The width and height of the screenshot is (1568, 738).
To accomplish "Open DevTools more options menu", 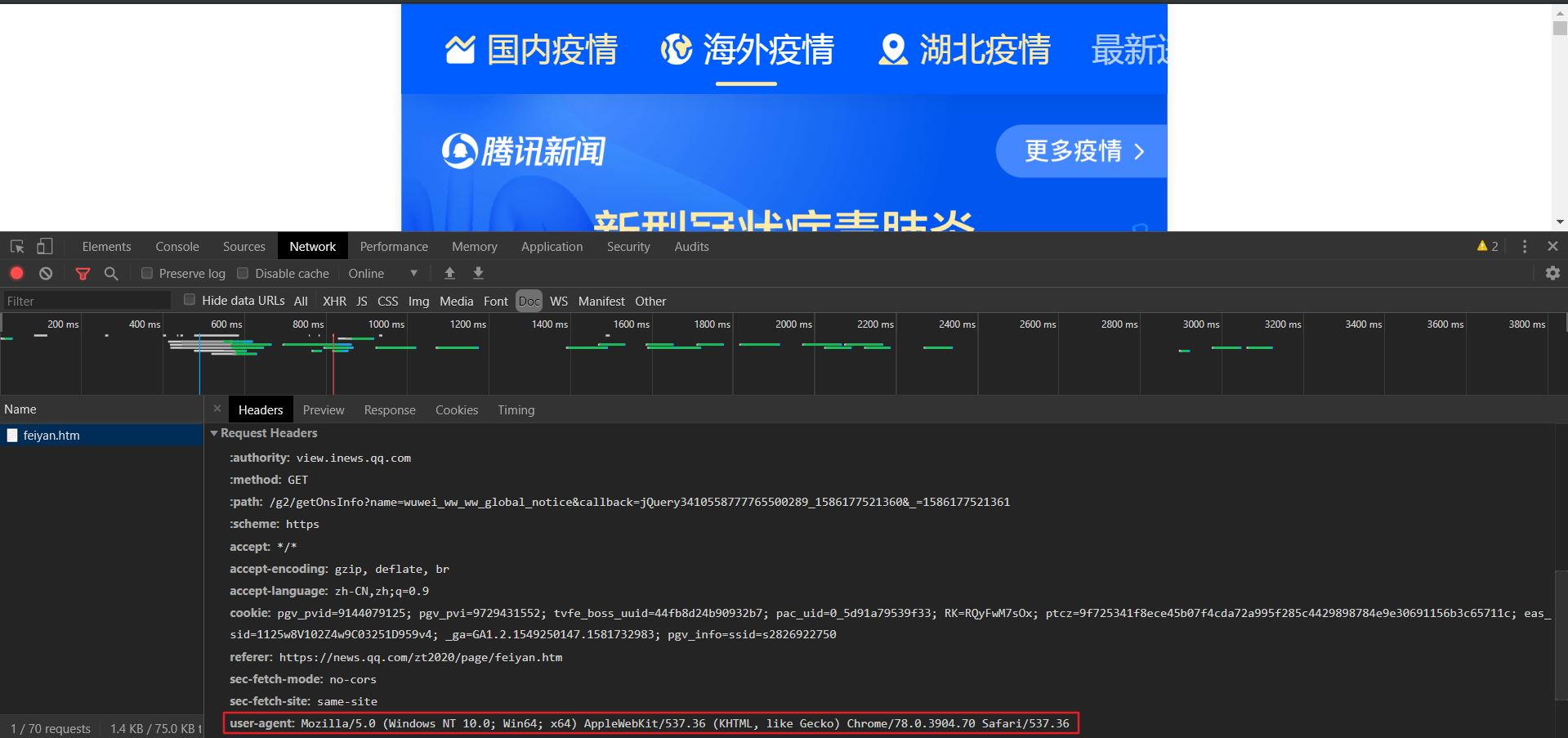I will pyautogui.click(x=1525, y=246).
